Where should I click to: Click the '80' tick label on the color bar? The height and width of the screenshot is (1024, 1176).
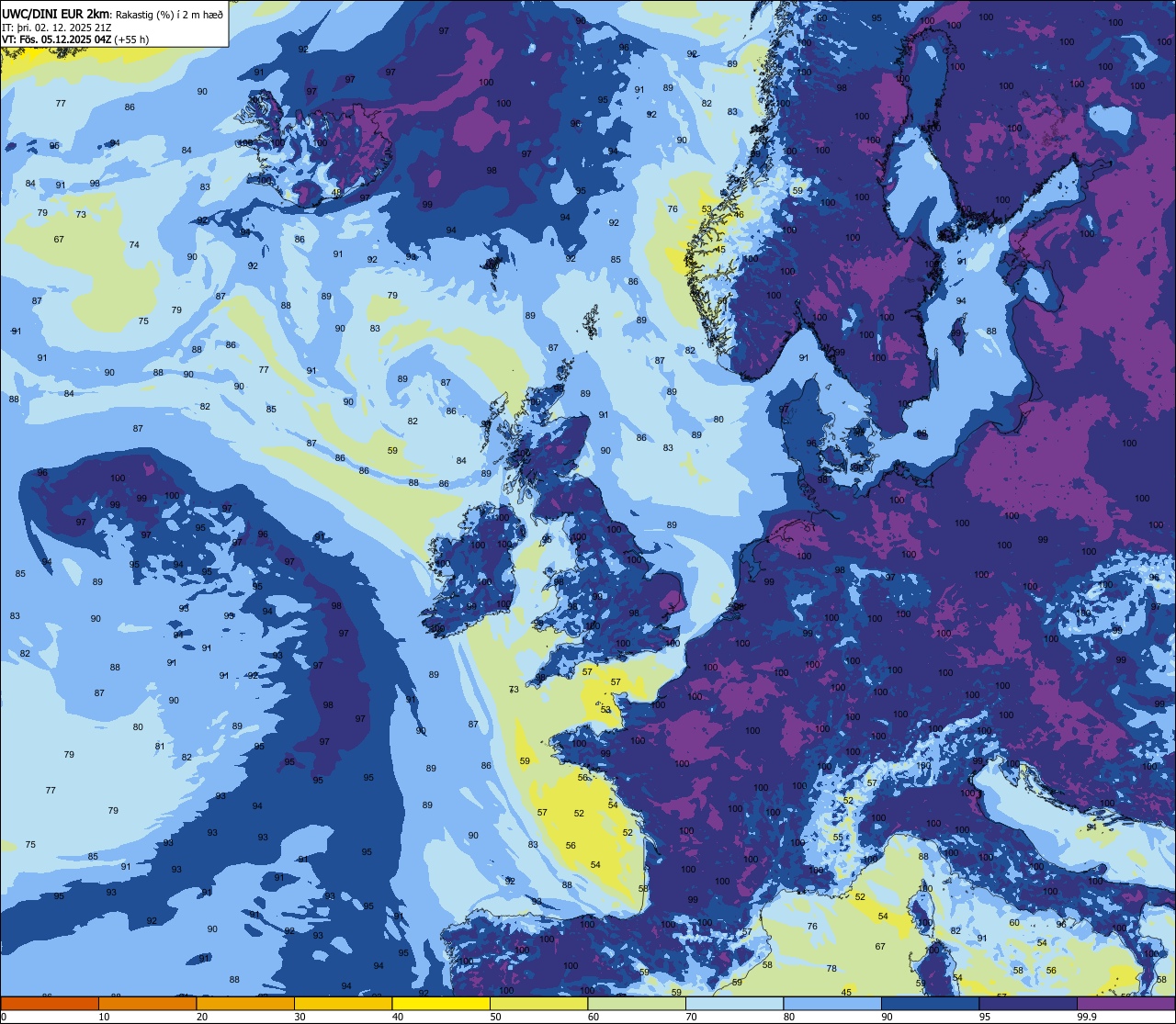(789, 1017)
